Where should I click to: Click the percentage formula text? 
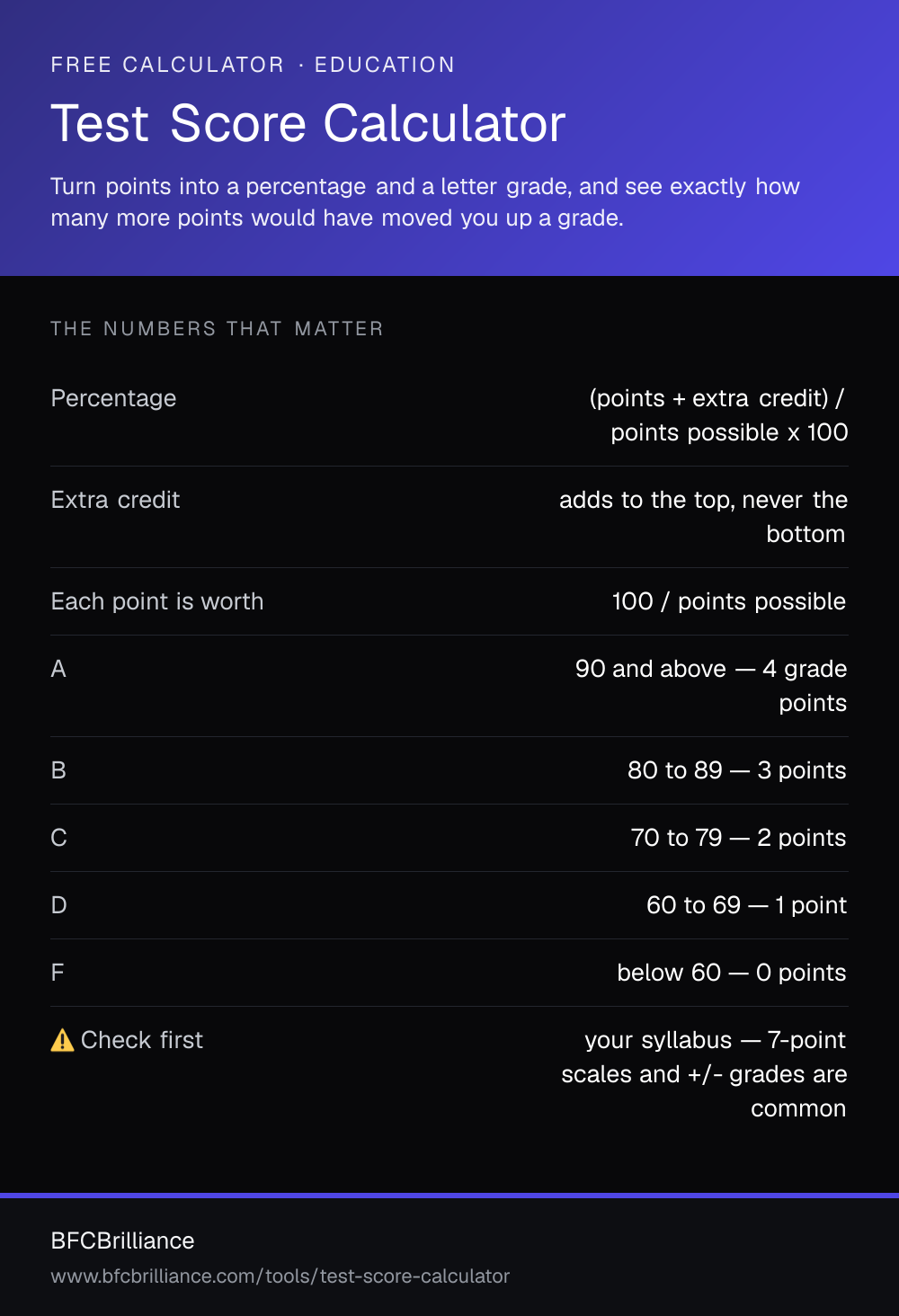tap(718, 415)
